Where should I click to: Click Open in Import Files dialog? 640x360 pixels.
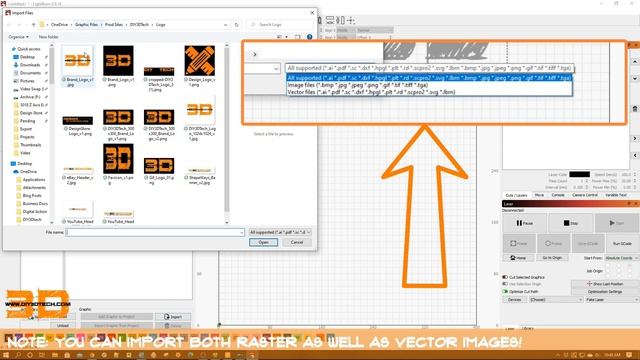pyautogui.click(x=263, y=242)
